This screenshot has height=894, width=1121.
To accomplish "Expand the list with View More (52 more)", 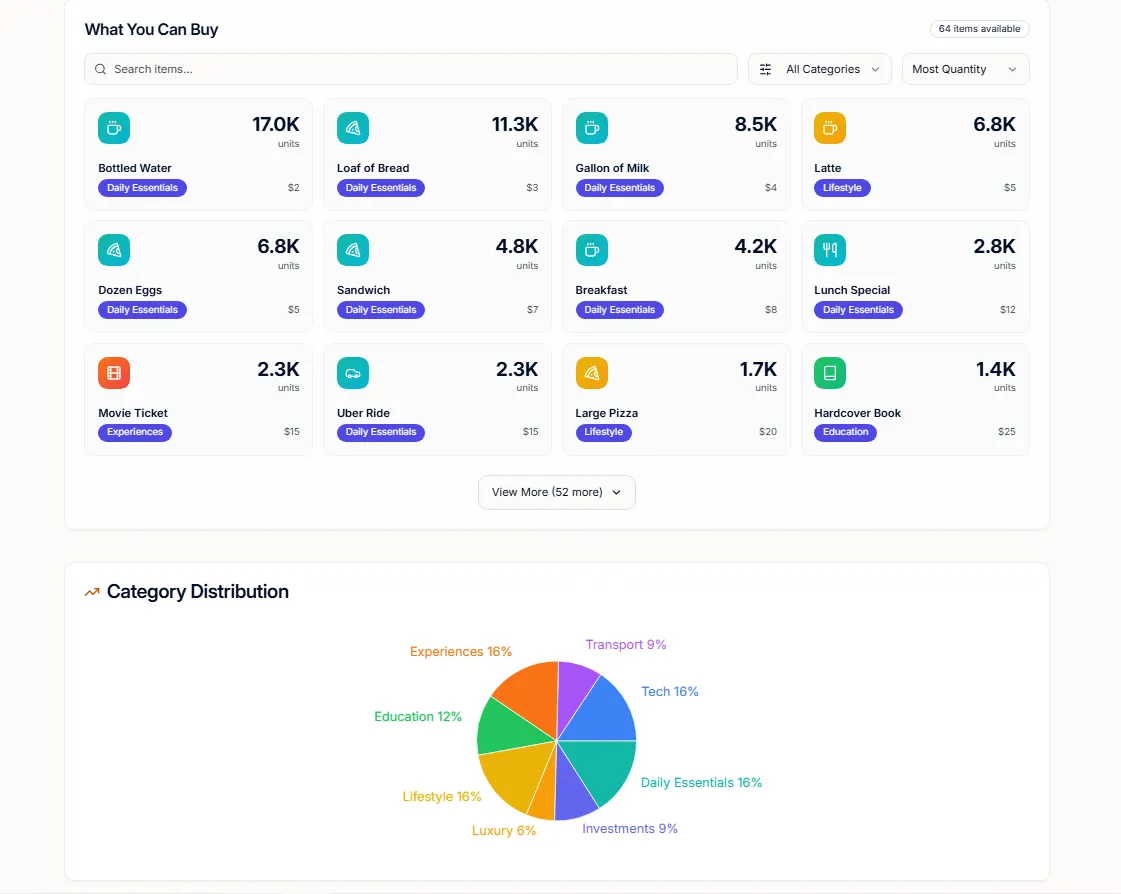I will coord(557,492).
